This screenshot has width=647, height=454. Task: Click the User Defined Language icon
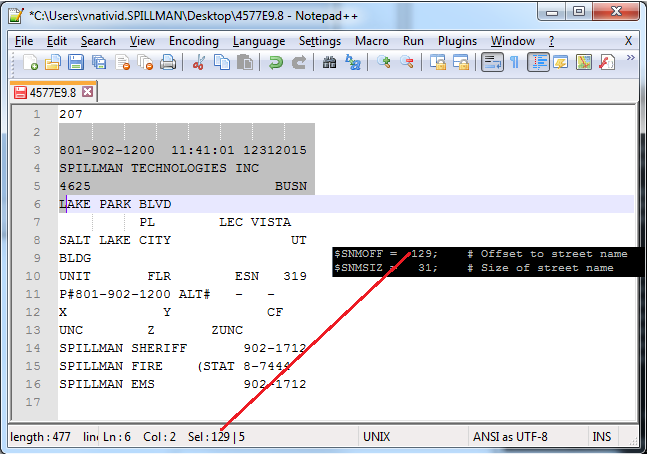pyautogui.click(x=561, y=63)
